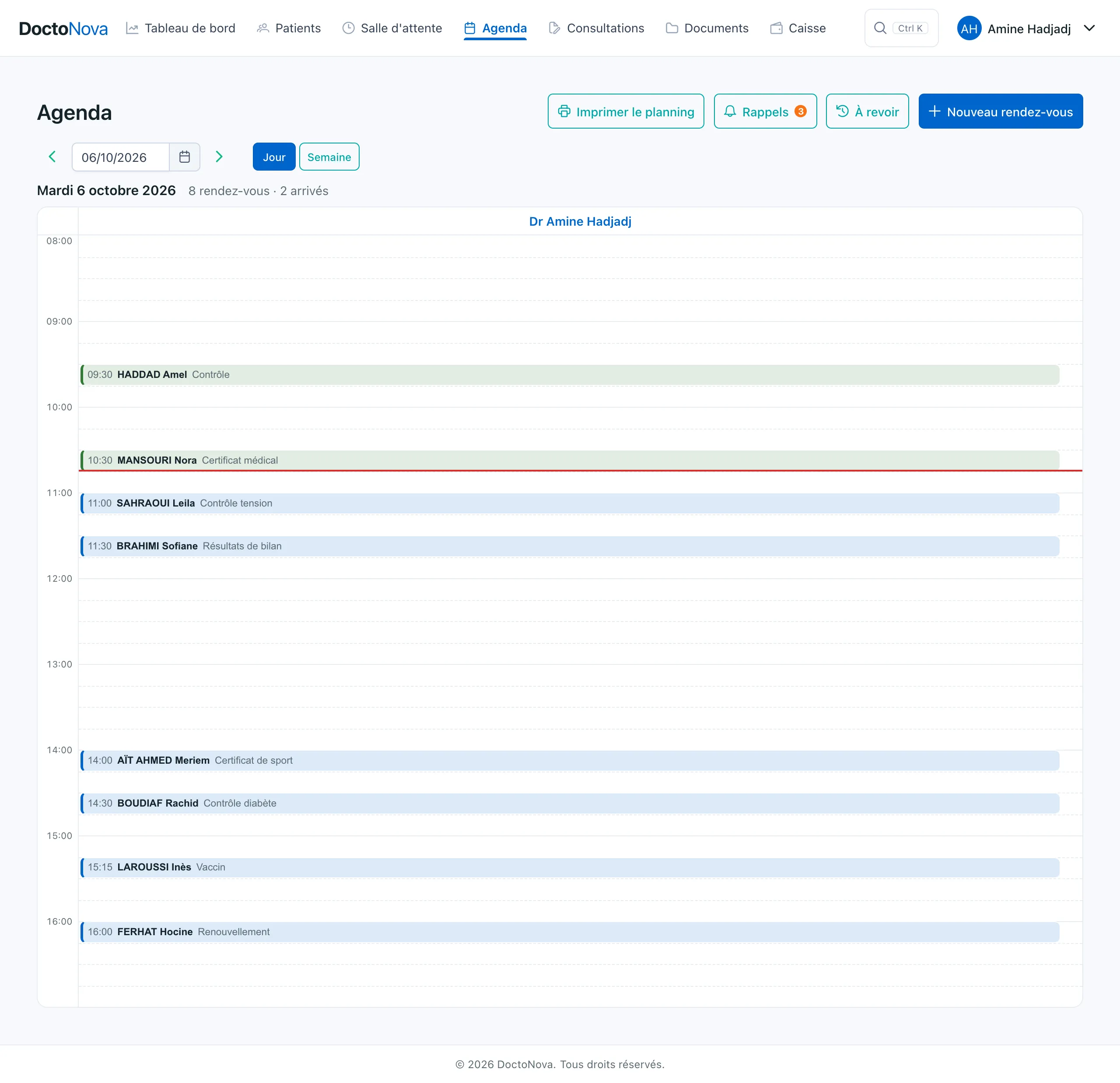This screenshot has height=1083, width=1120.
Task: Click the Ctrl K shortcut badge
Action: click(910, 28)
